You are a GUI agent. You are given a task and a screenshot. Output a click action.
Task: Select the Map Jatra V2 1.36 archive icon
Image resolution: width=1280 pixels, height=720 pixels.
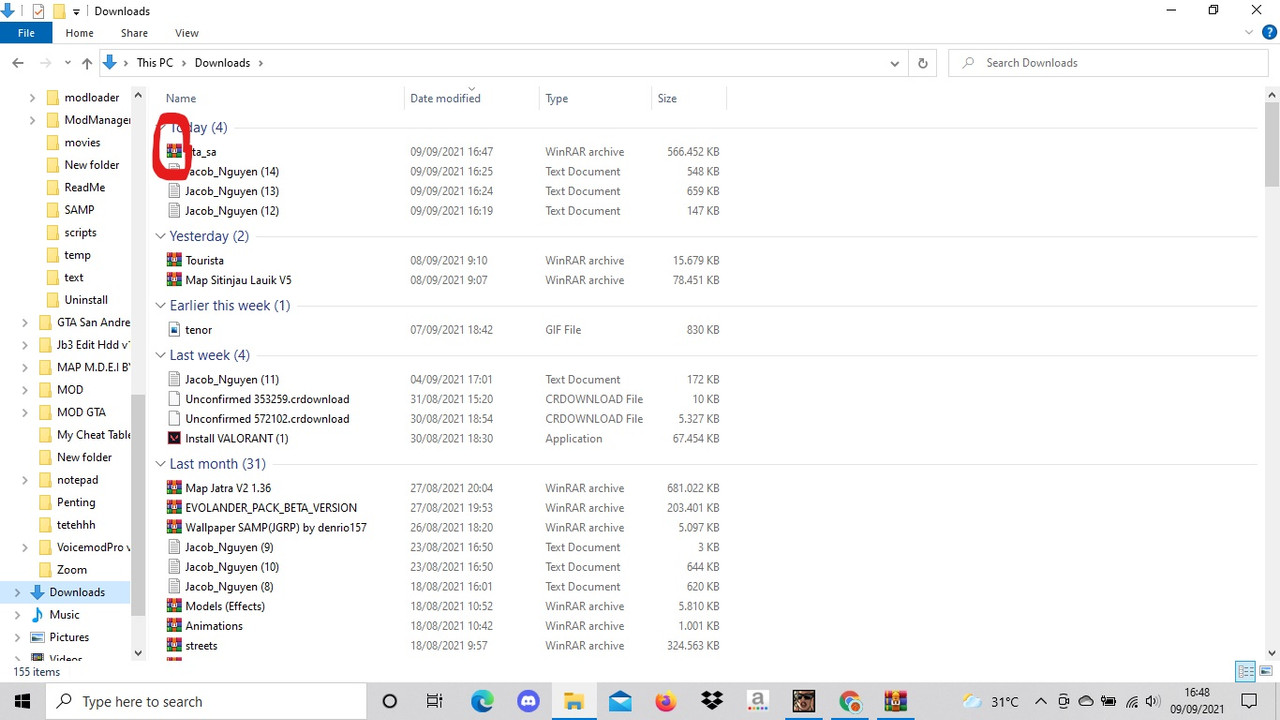point(175,488)
